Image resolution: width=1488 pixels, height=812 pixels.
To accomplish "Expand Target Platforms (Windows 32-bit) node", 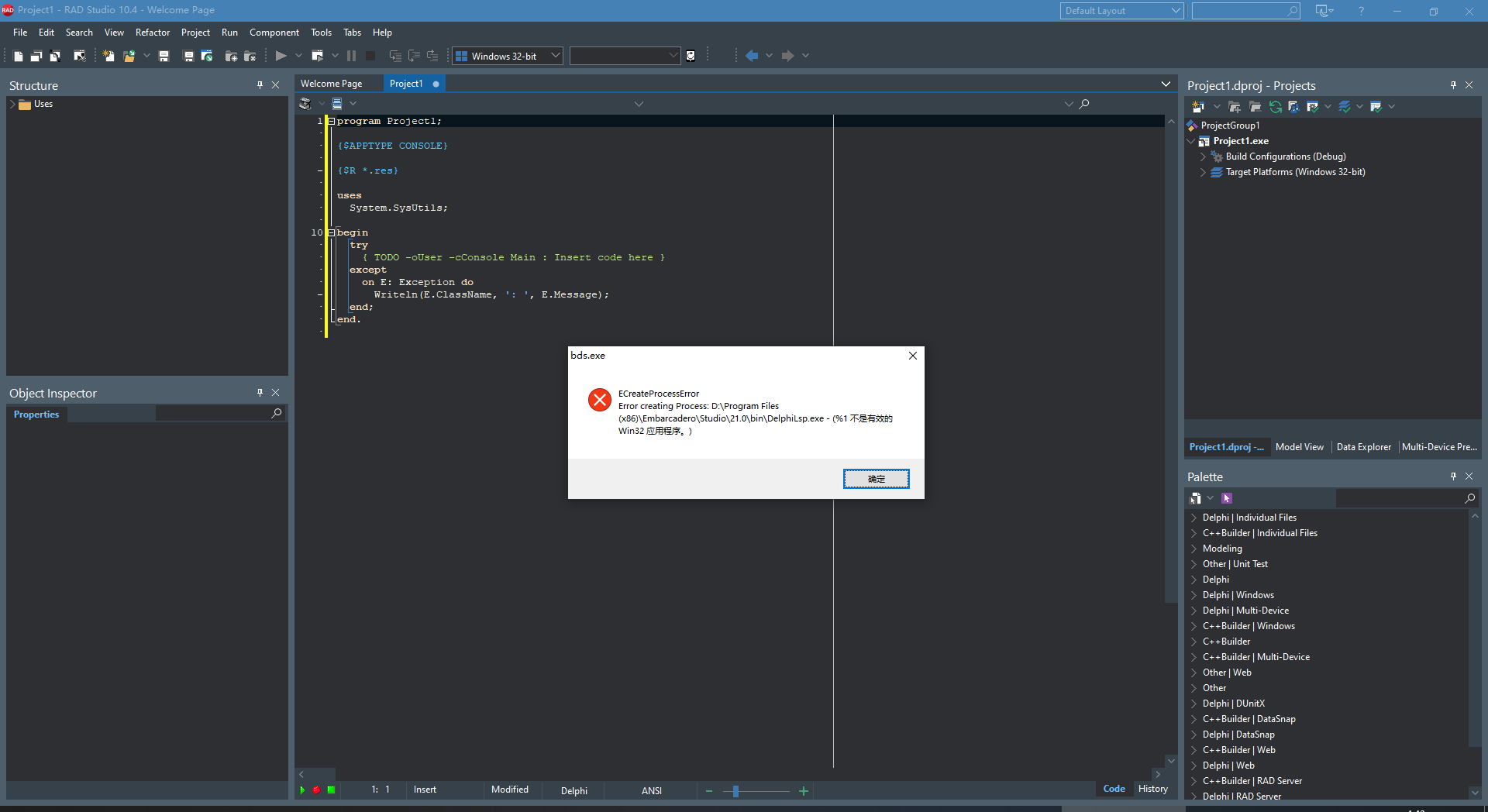I will pyautogui.click(x=1203, y=172).
